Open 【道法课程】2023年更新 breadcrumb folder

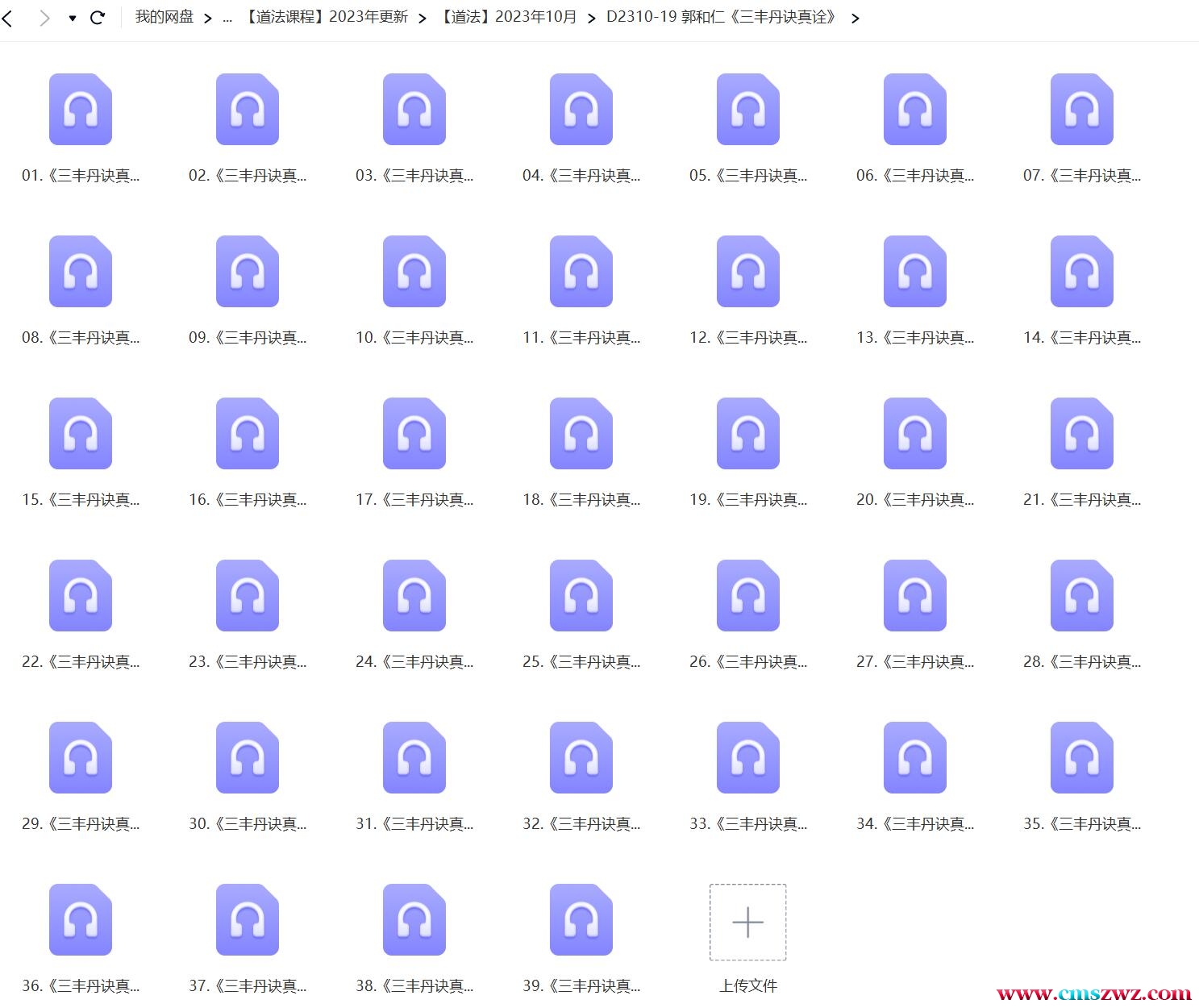[325, 17]
